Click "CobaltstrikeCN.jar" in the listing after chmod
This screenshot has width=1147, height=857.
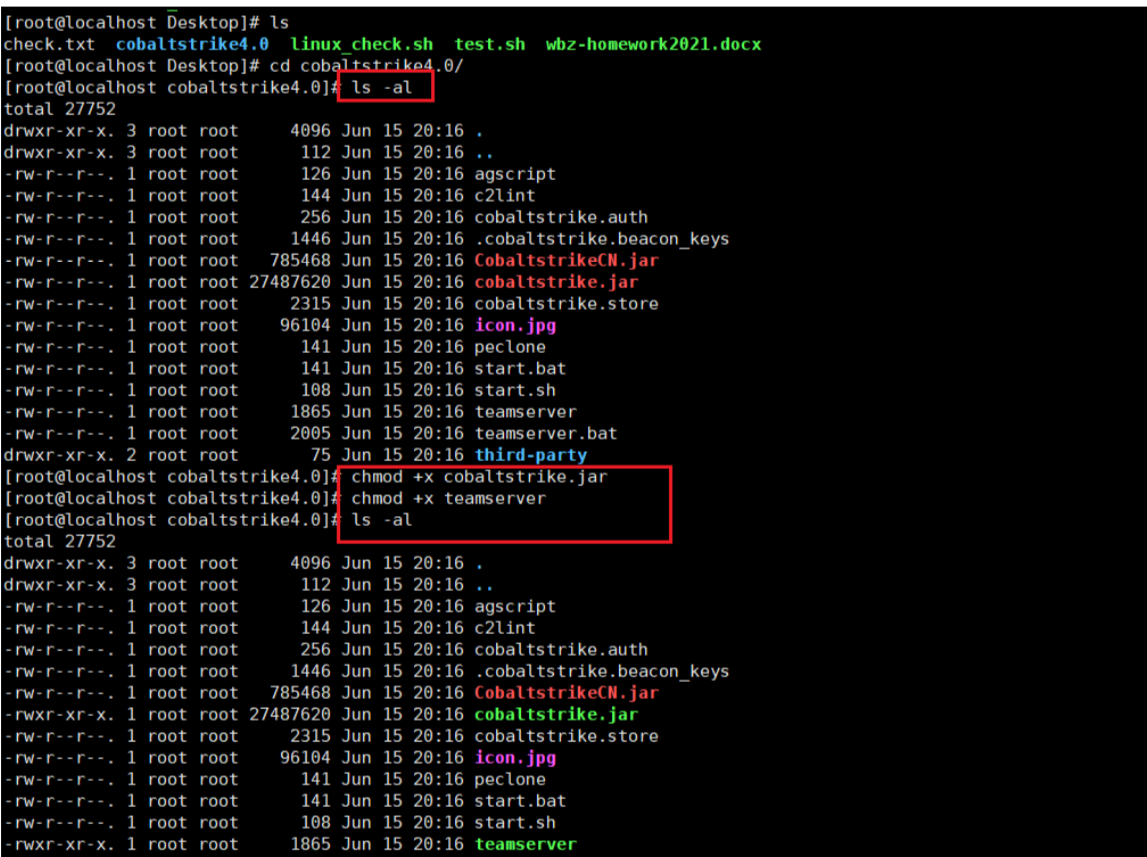tap(566, 693)
